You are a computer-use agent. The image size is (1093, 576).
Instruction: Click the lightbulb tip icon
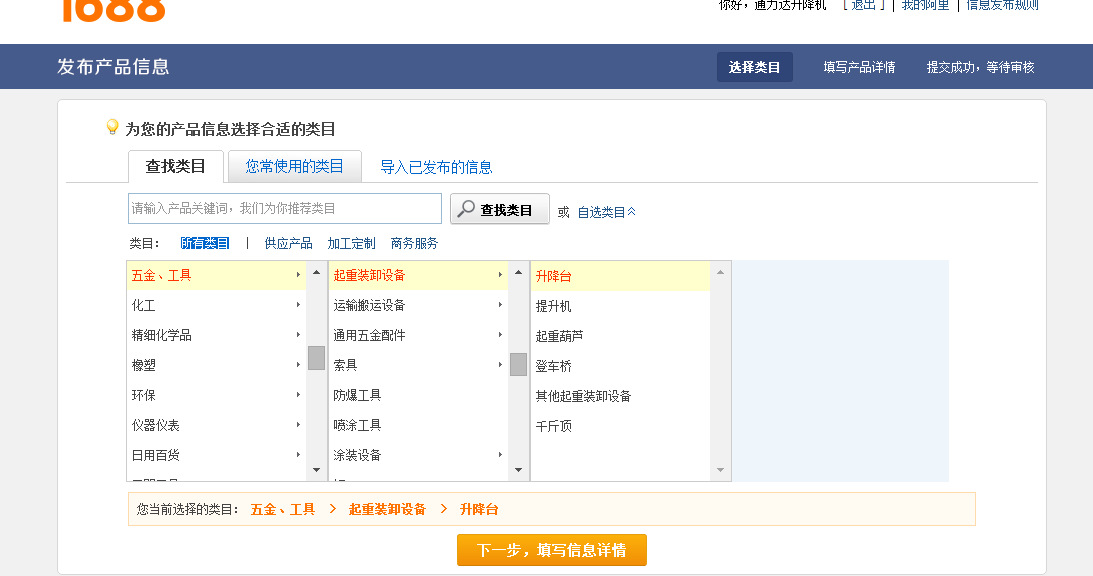(113, 127)
